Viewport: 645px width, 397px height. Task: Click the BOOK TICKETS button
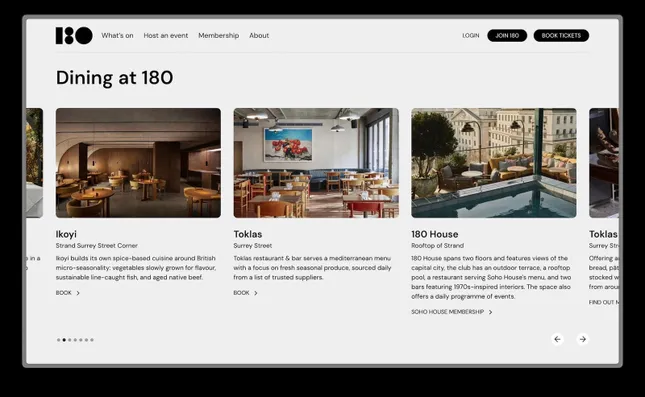point(561,36)
